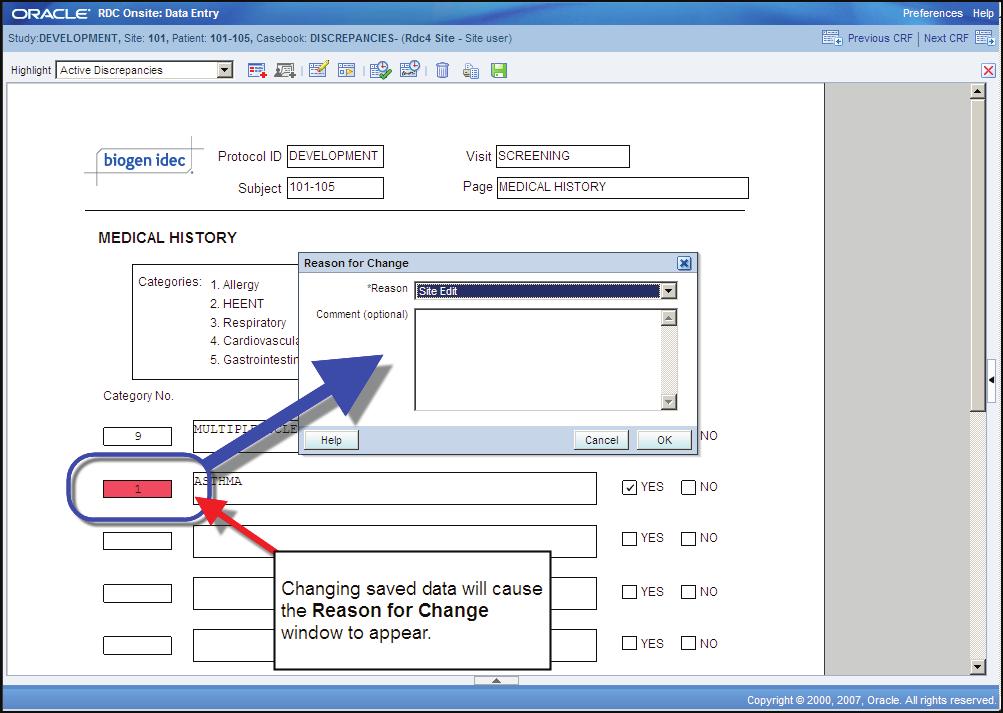Screen dimensions: 1003x713
Task: Click the empty description field in the row below ASTHMA
Action: pos(395,542)
